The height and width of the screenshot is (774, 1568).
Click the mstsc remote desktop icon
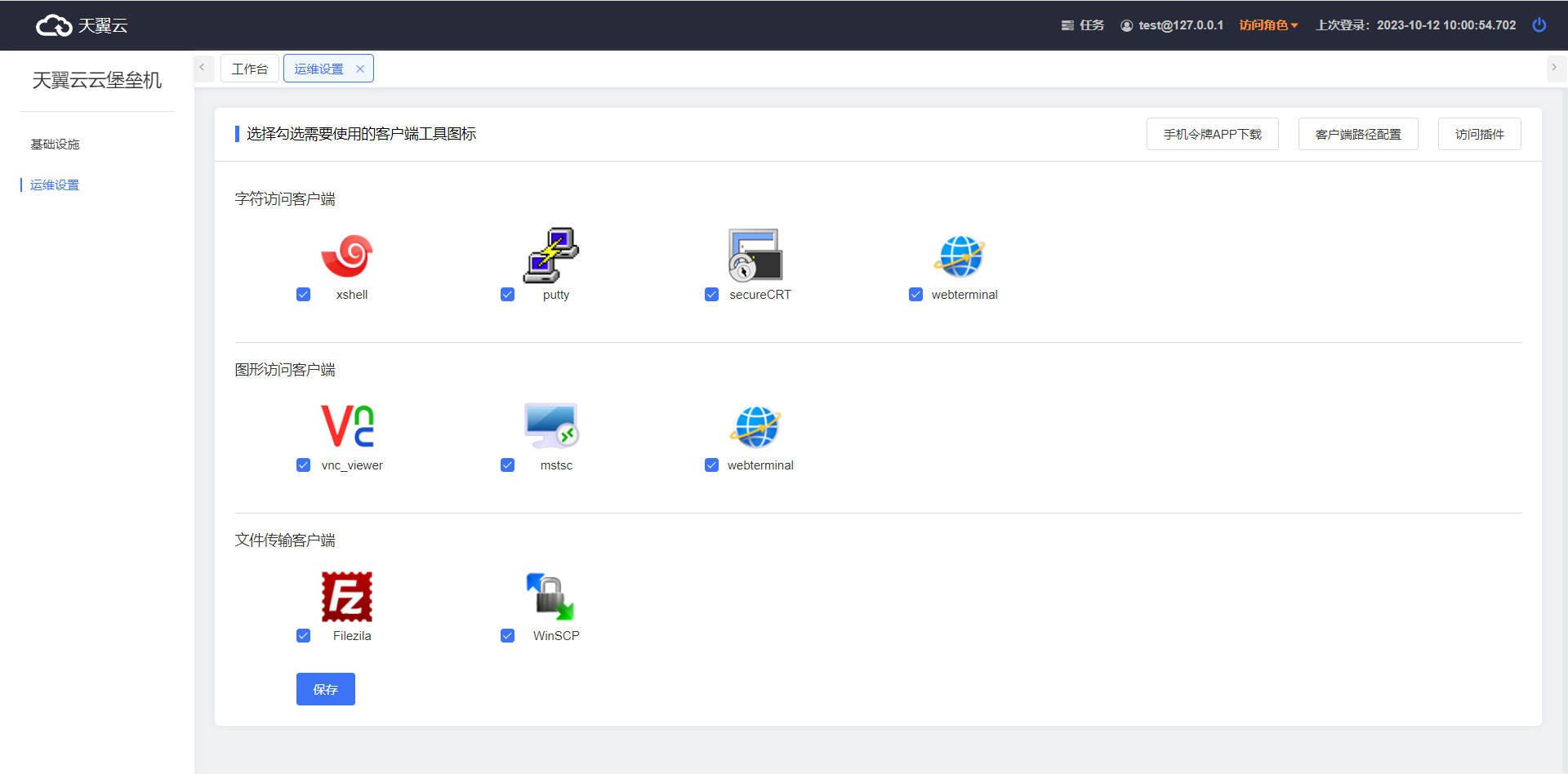[551, 426]
